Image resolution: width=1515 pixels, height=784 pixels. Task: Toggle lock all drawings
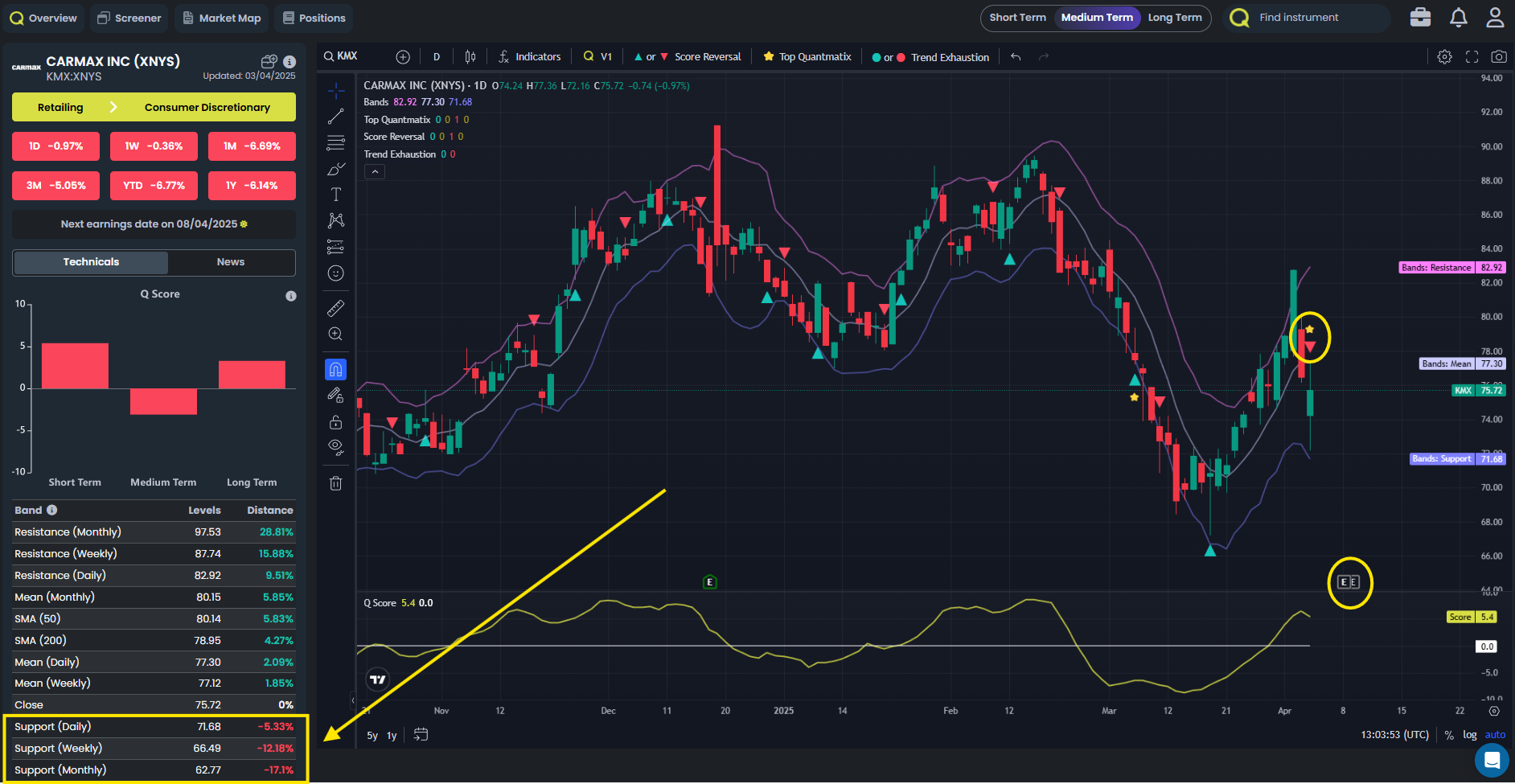pos(336,421)
